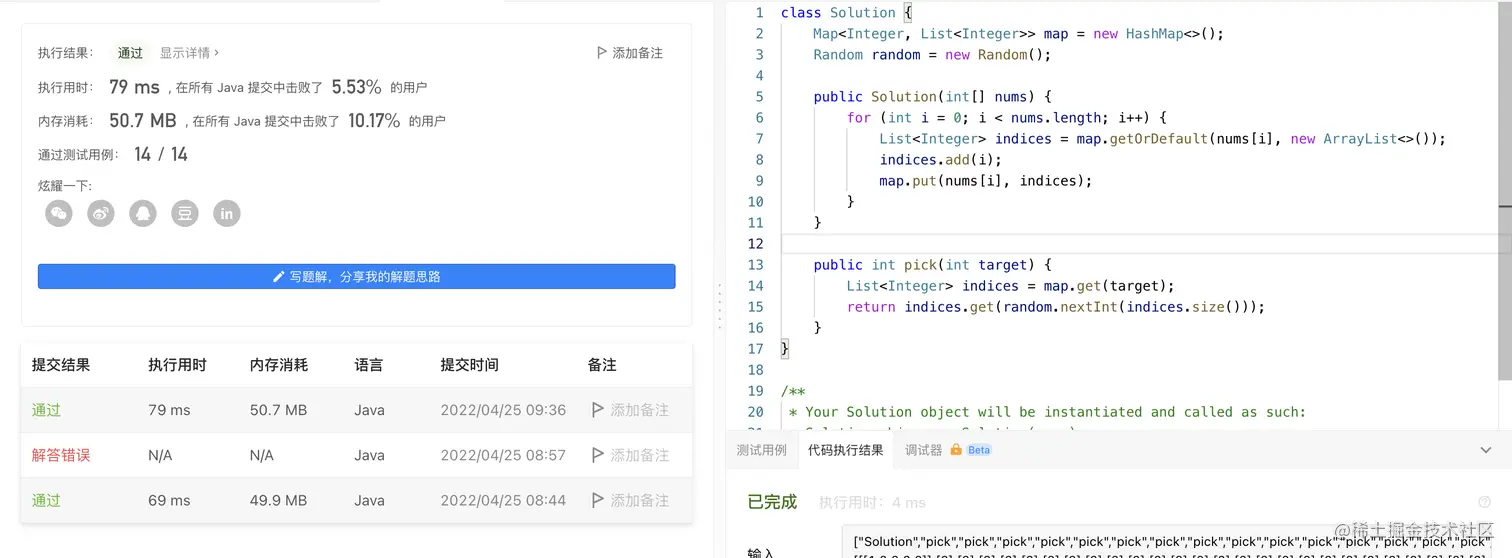Click 添加备注 in the result header
This screenshot has width=1512, height=558.
pos(629,53)
